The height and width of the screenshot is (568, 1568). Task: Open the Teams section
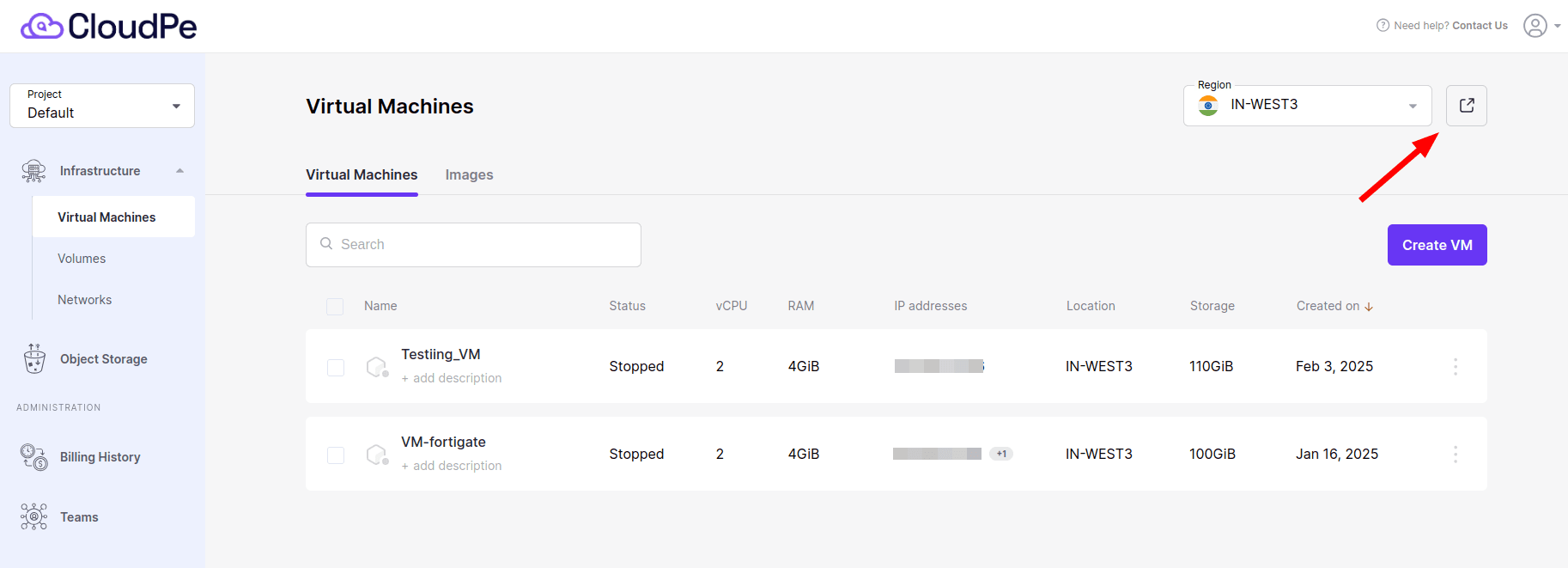79,516
